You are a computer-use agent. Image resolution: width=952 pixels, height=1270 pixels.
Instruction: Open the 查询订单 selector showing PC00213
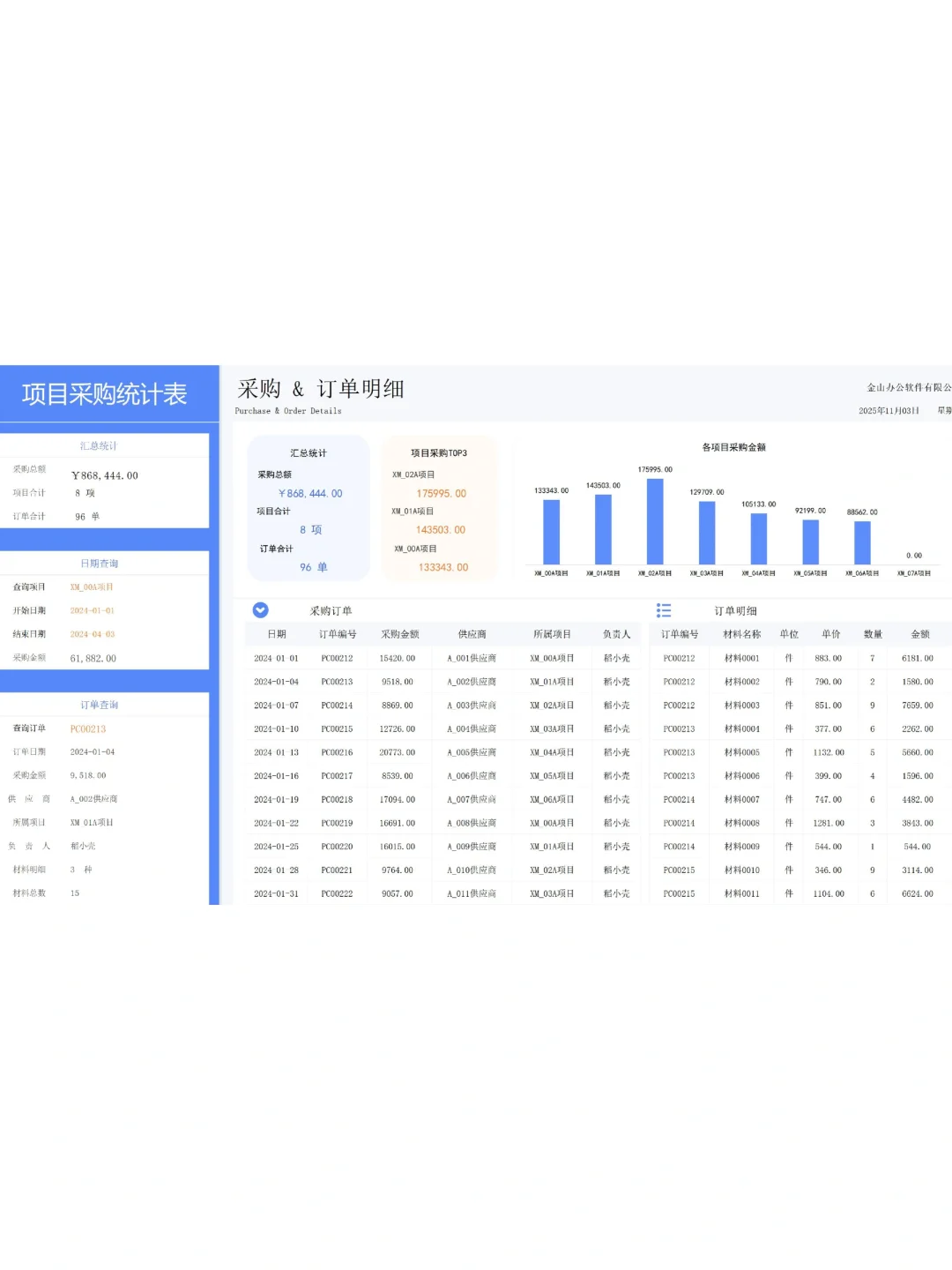88,728
